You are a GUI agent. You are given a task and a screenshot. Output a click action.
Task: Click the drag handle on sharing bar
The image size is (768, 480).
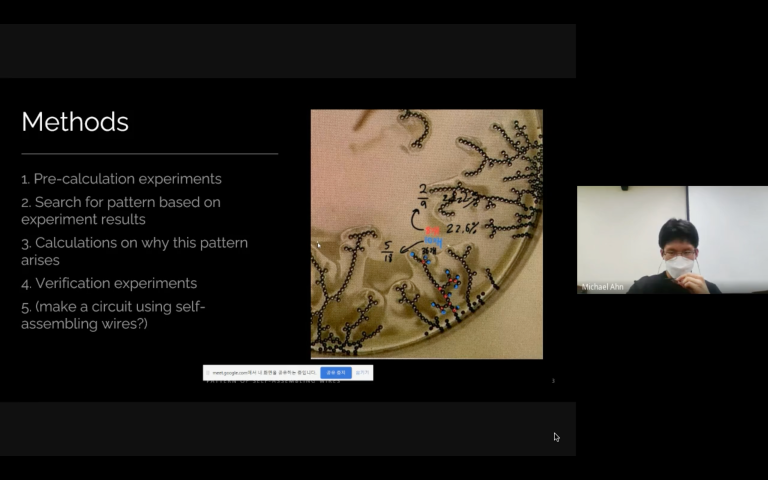click(207, 372)
